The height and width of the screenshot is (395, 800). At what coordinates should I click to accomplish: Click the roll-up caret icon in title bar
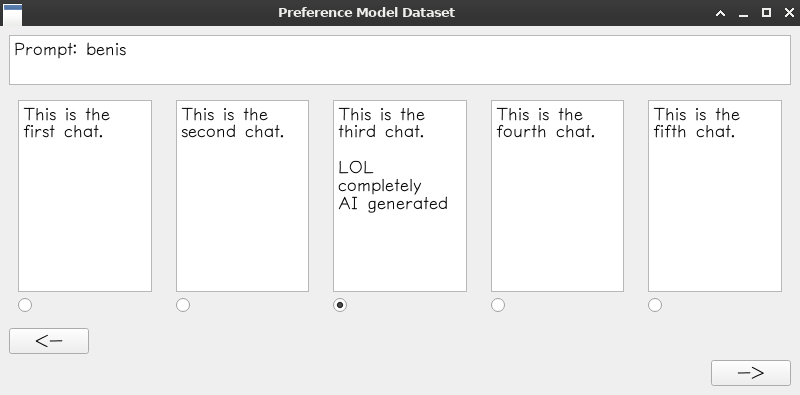coord(720,13)
